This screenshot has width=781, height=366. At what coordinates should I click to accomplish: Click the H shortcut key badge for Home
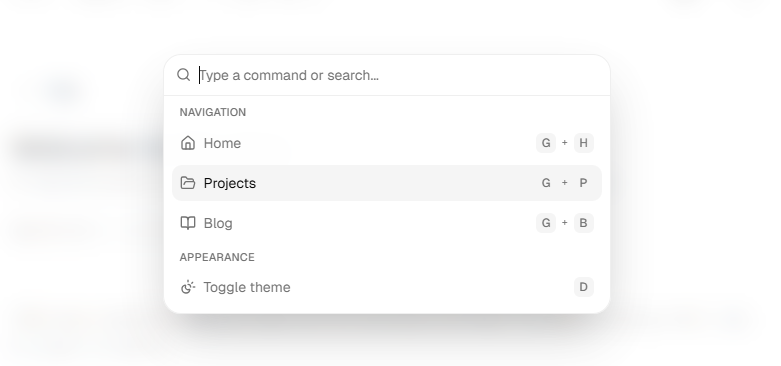tap(583, 143)
